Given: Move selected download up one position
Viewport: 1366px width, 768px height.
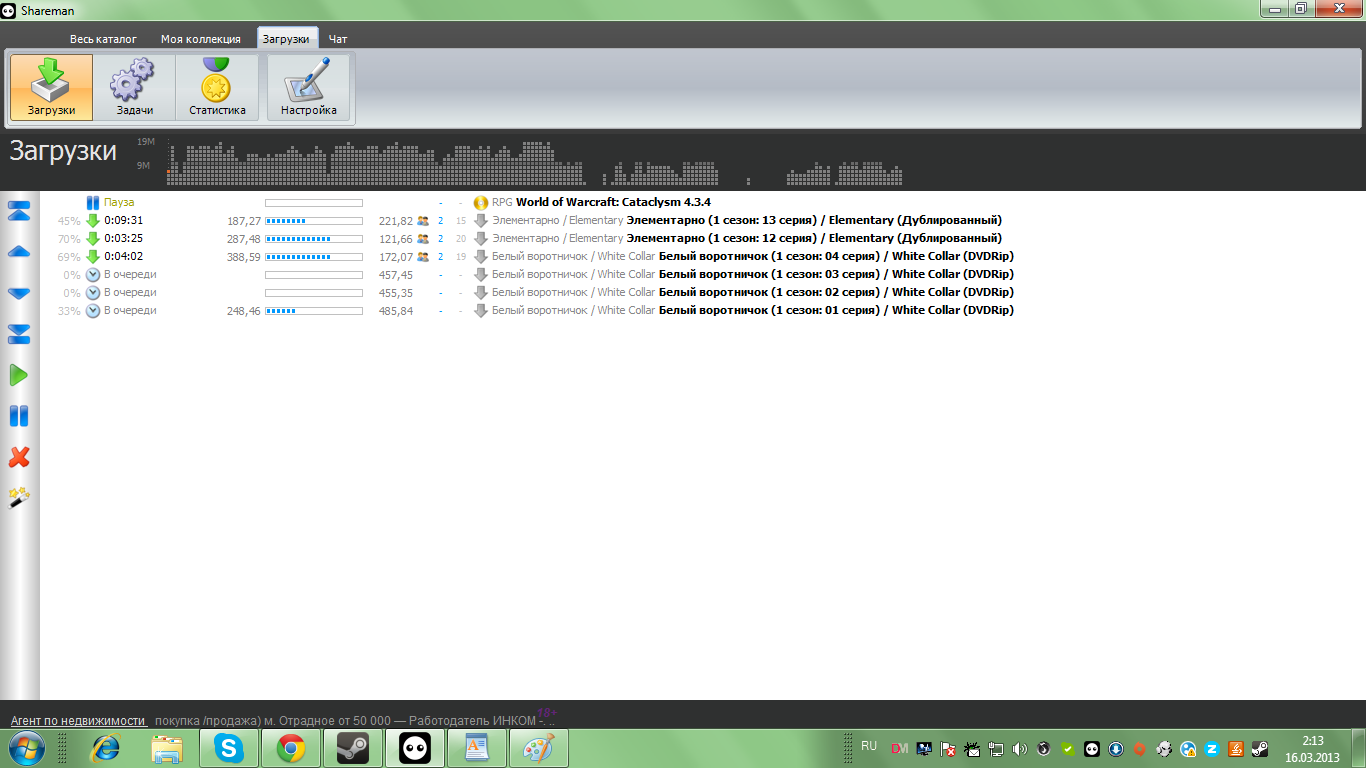Looking at the screenshot, I should [x=19, y=252].
